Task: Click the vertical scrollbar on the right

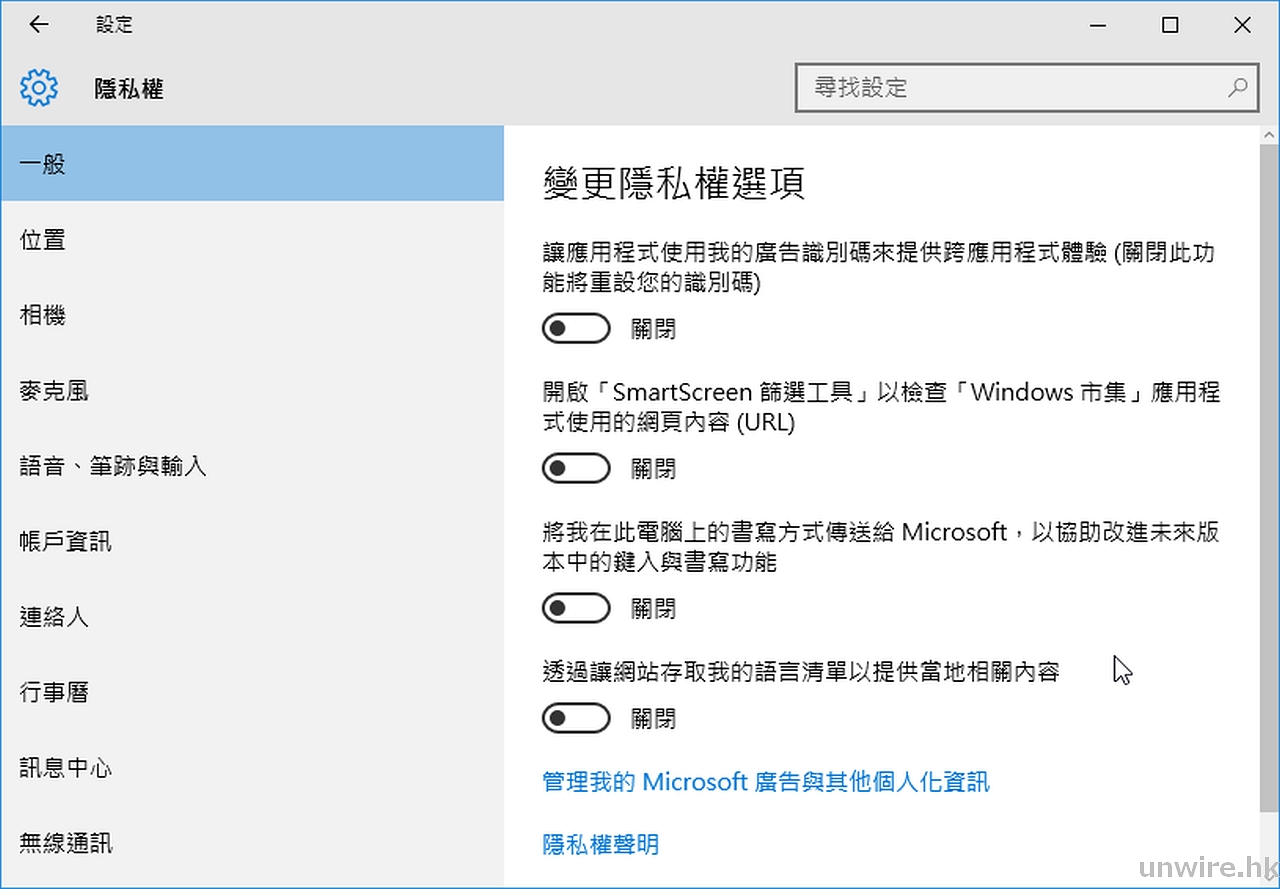Action: 1269,480
